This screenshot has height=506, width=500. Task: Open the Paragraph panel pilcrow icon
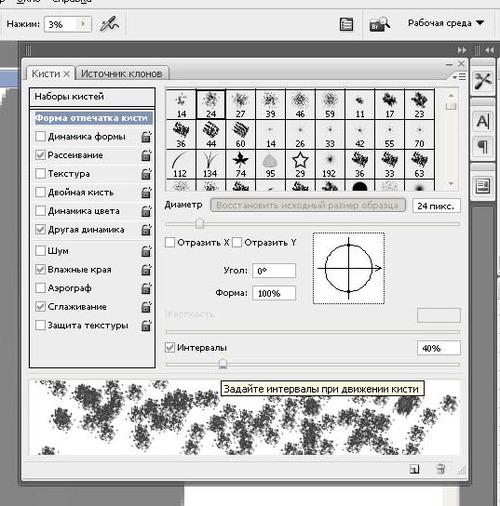(482, 146)
